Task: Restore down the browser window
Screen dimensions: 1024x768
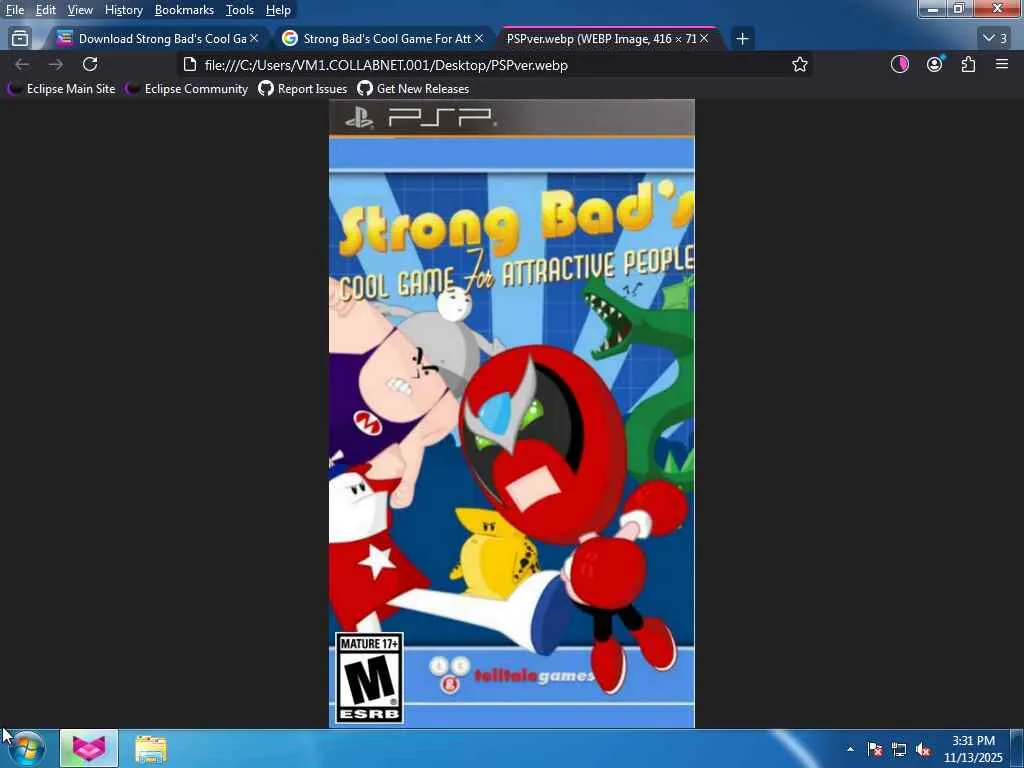Action: (x=959, y=8)
